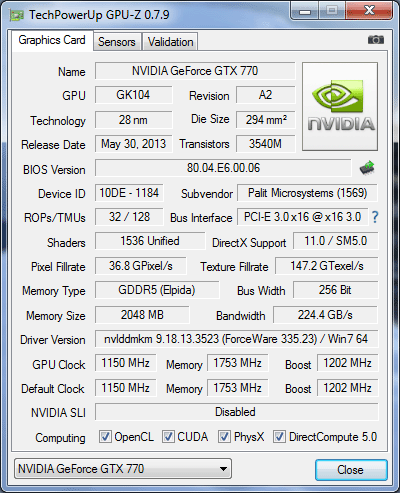Click Default Clock row Memory 1753 MHz
This screenshot has height=493, width=400.
click(238, 388)
